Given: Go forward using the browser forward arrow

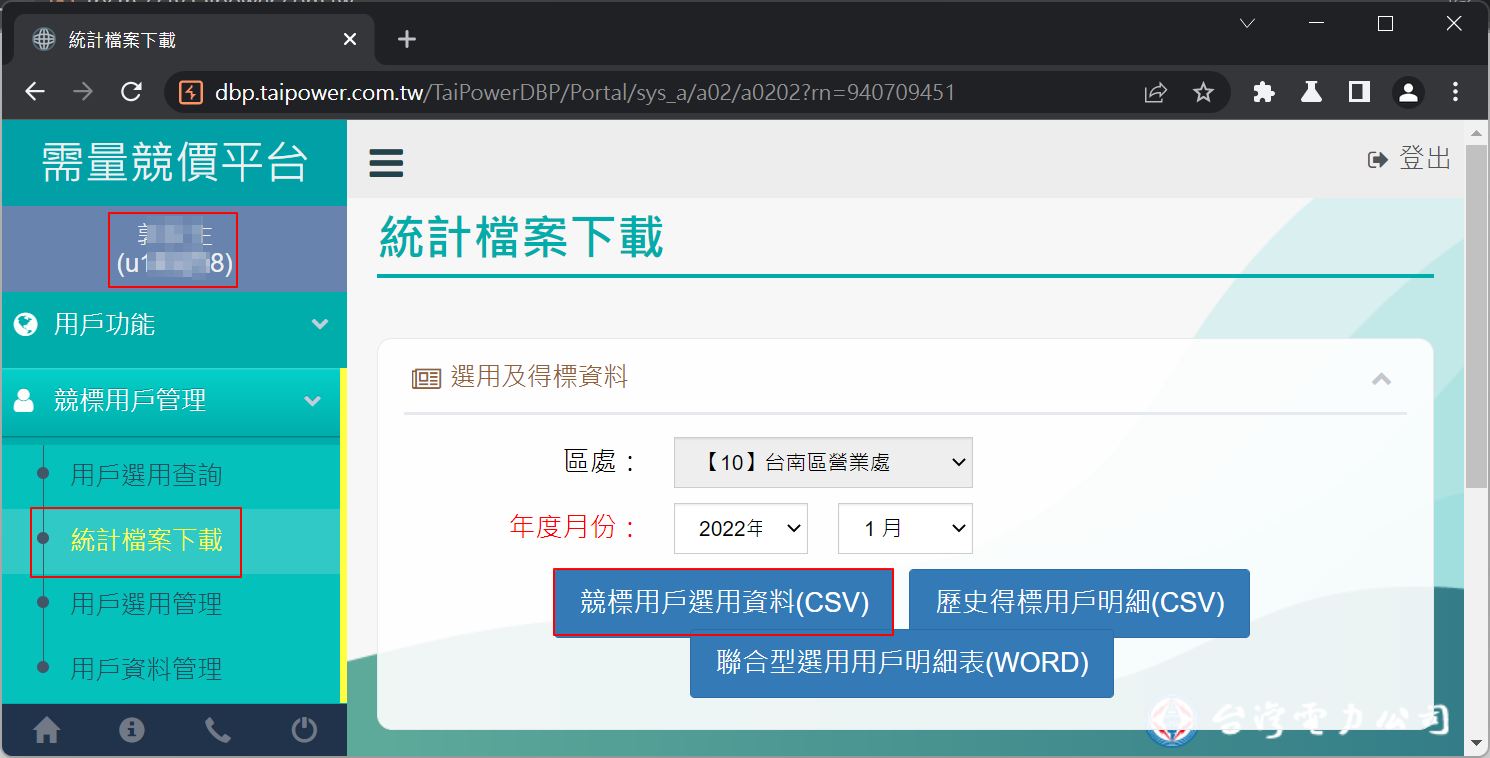Looking at the screenshot, I should pyautogui.click(x=83, y=92).
